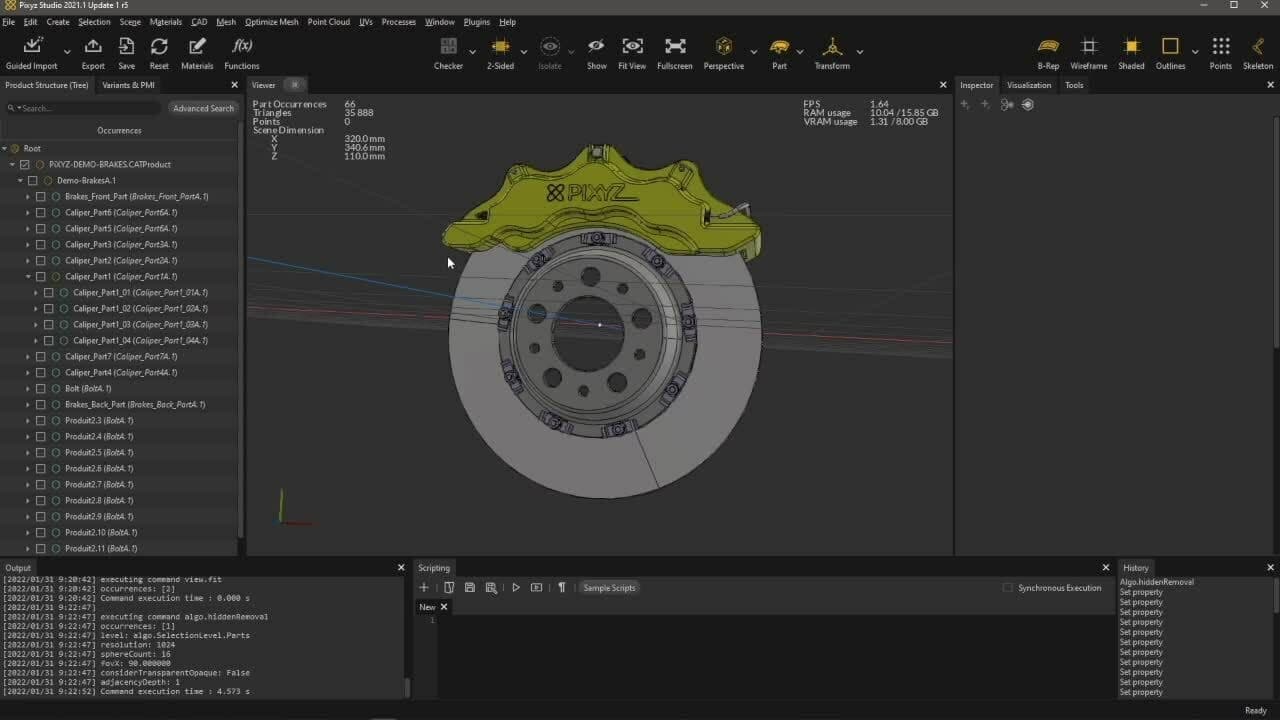Open the Checker dropdown arrow
The height and width of the screenshot is (720, 1280).
click(x=472, y=51)
